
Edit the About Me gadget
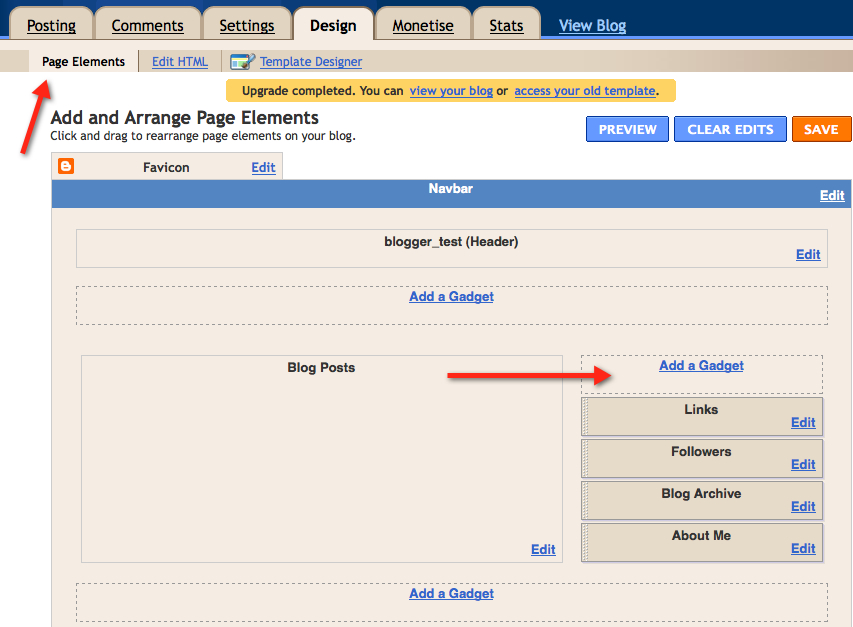[802, 548]
